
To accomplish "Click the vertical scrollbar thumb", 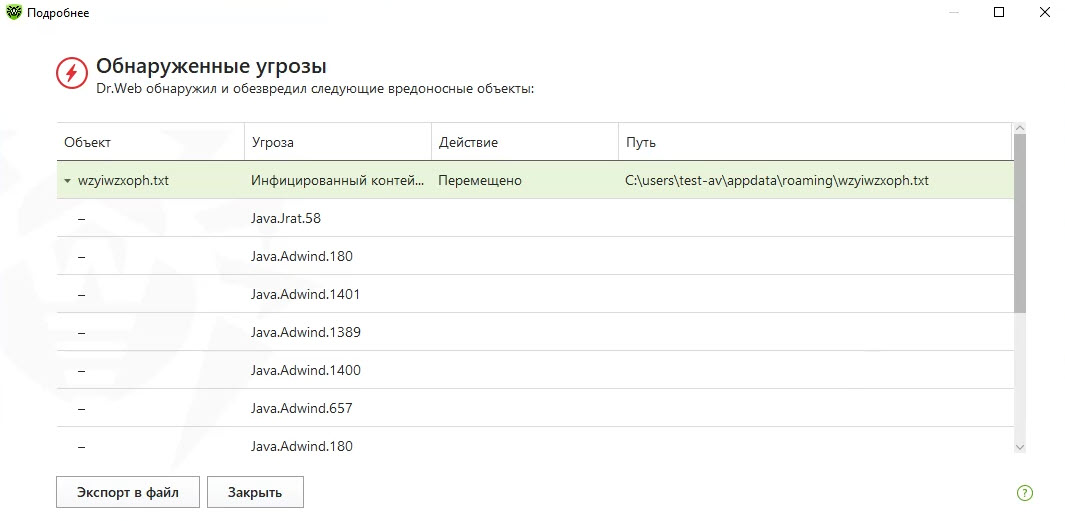I will [x=1020, y=222].
